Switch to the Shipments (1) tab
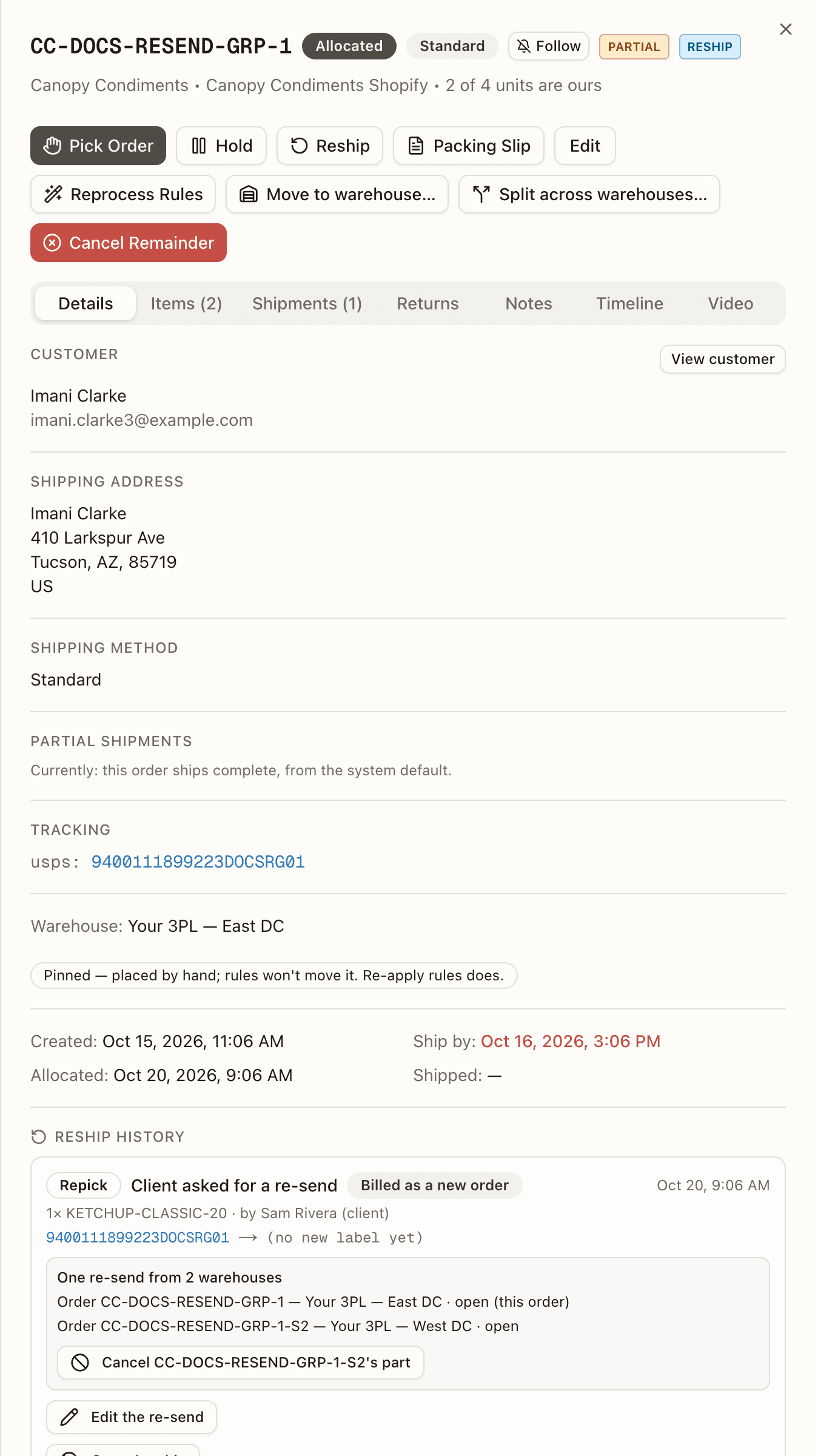 (307, 303)
